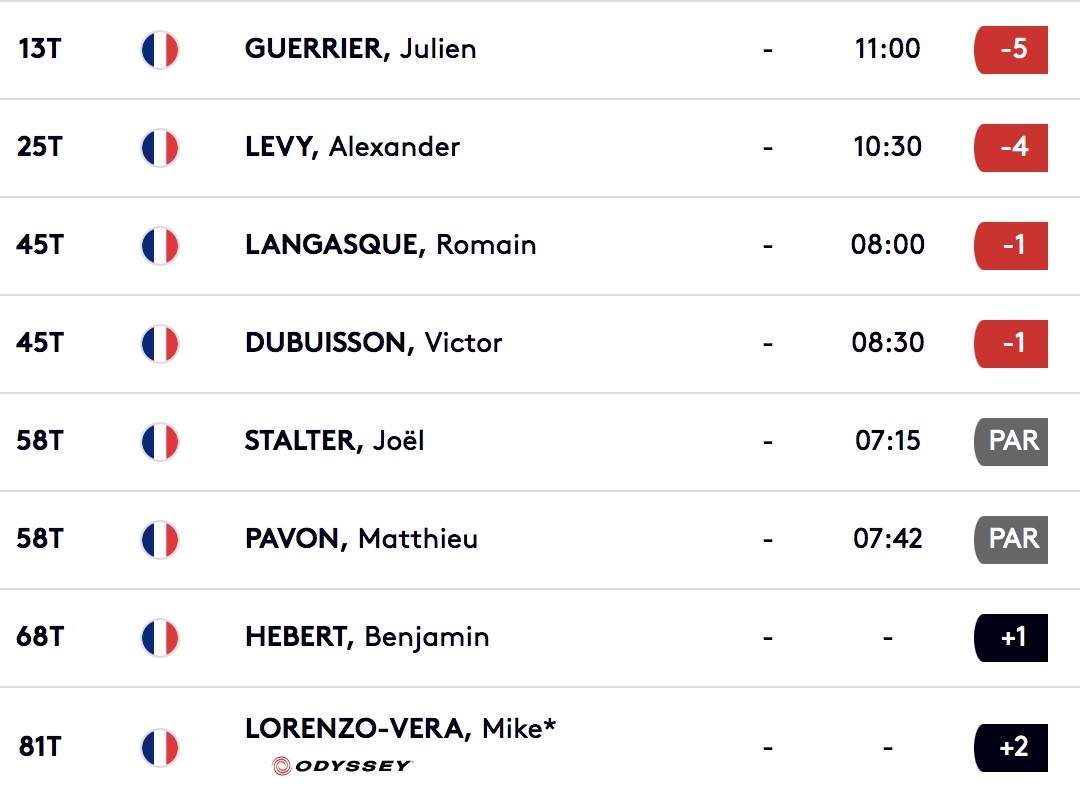The height and width of the screenshot is (808, 1080).
Task: Click the French flag beside Guerrier
Action: pos(160,50)
